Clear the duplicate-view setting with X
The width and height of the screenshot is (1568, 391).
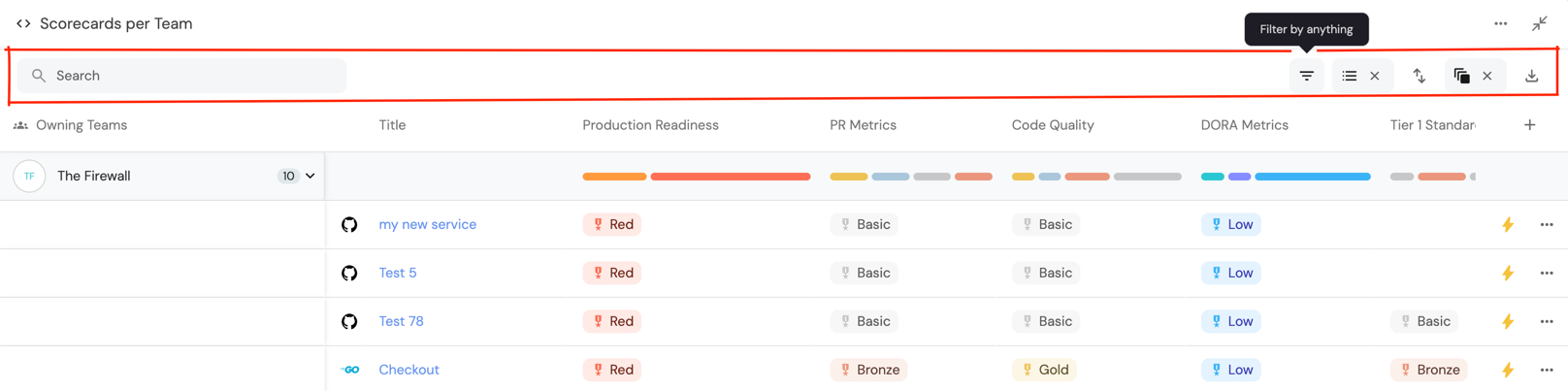coord(1487,76)
